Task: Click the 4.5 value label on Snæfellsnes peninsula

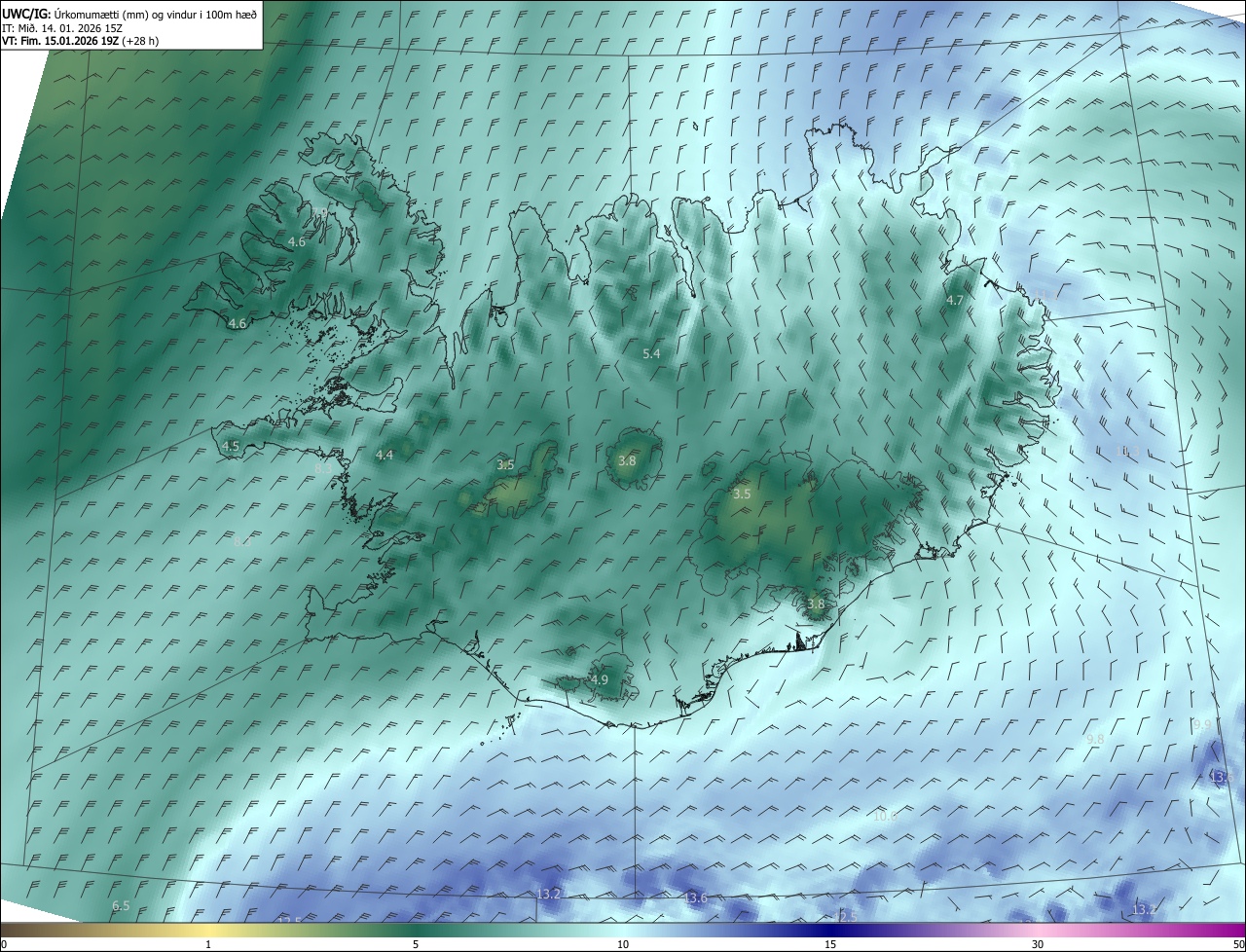Action: point(231,446)
